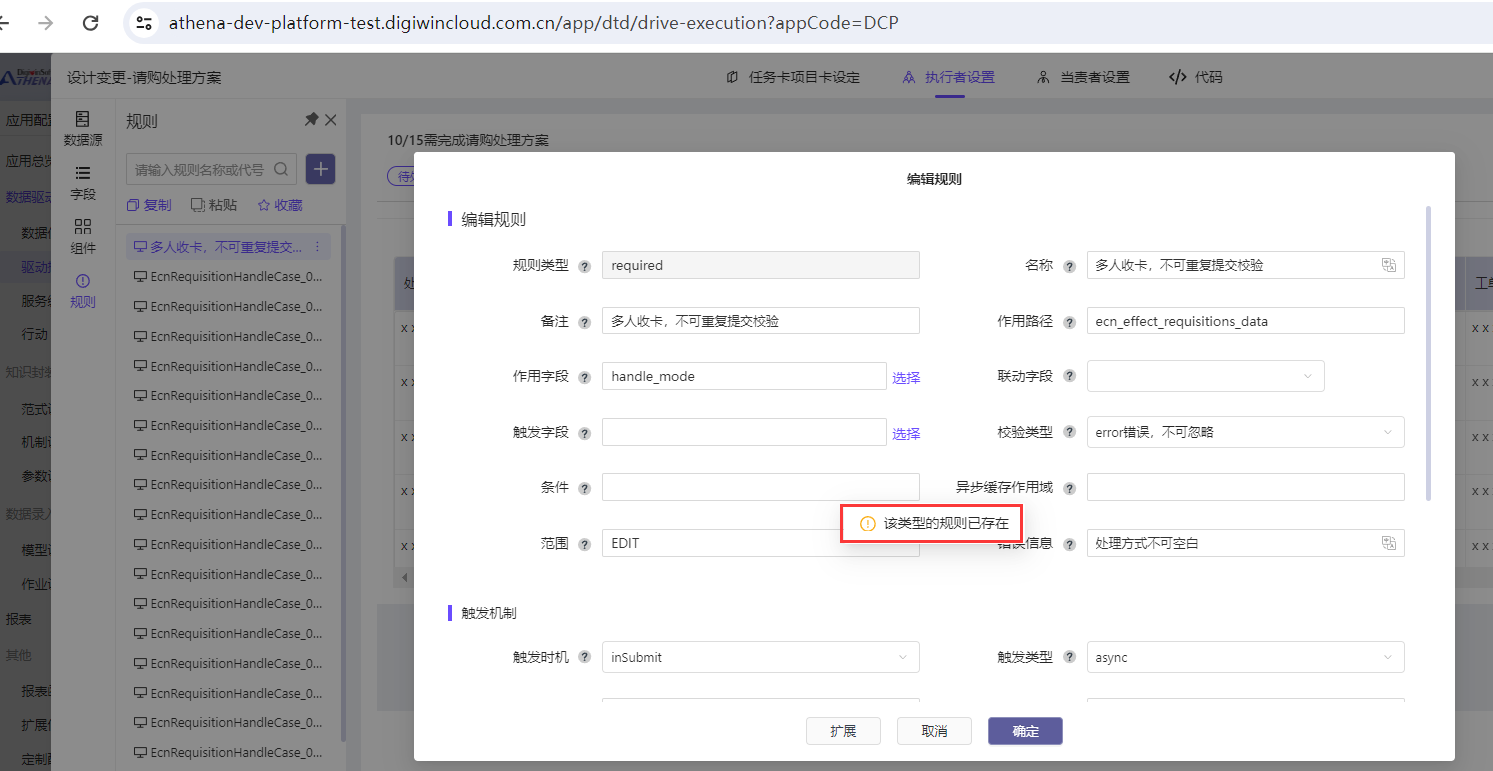1493x771 pixels.
Task: Focus the handle_mode 作用字段 input
Action: coord(744,376)
